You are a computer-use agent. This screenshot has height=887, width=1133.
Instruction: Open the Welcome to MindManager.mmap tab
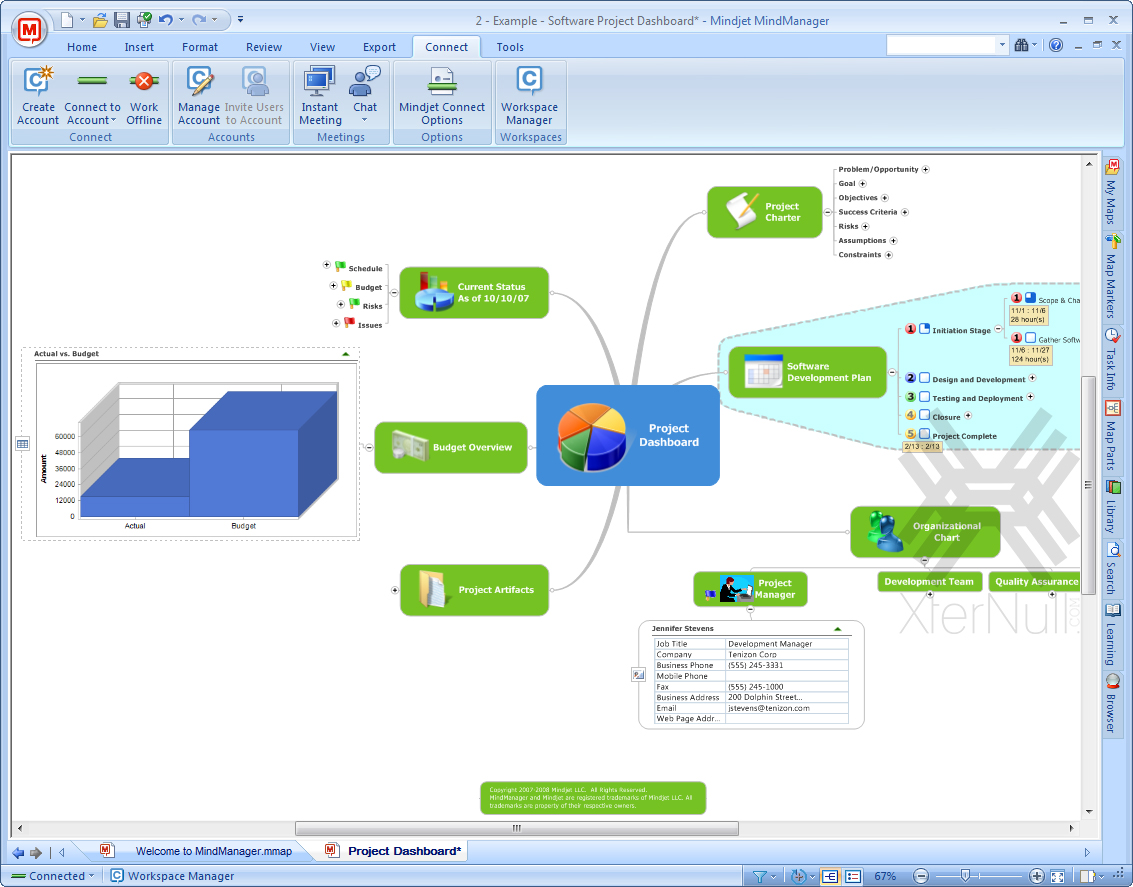215,850
